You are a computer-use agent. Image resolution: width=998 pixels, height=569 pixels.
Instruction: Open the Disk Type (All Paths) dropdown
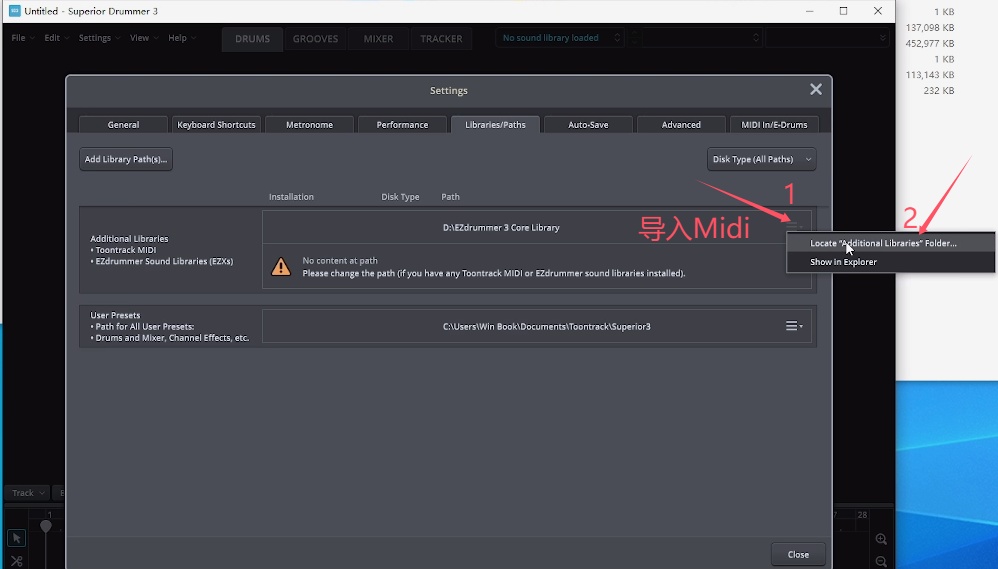point(761,159)
